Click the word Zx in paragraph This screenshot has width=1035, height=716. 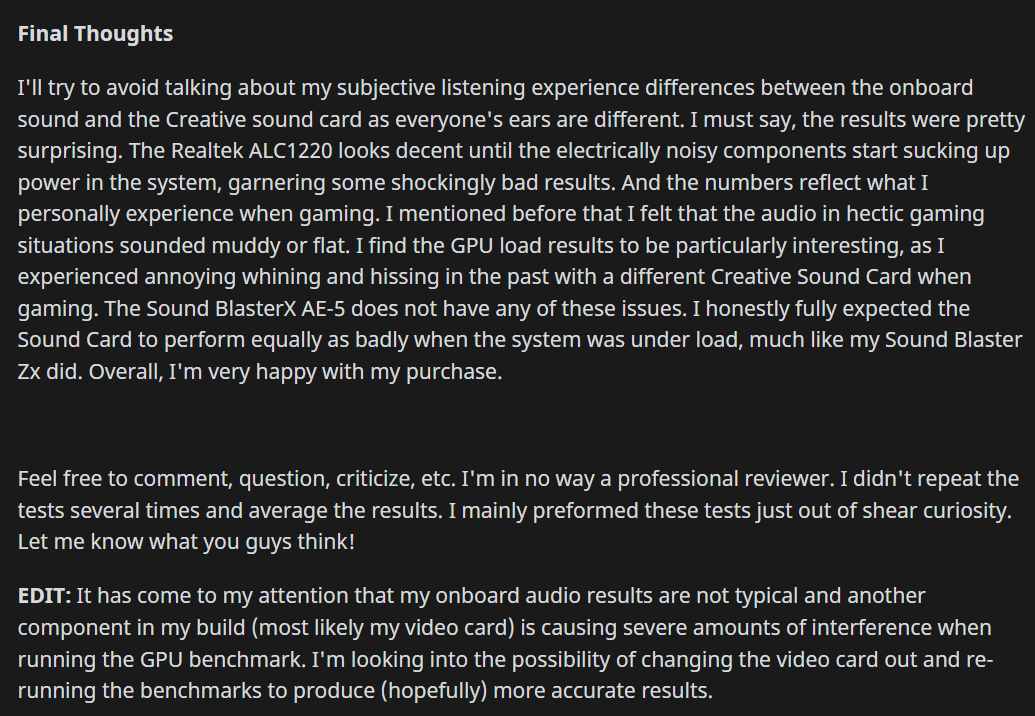click(x=29, y=372)
